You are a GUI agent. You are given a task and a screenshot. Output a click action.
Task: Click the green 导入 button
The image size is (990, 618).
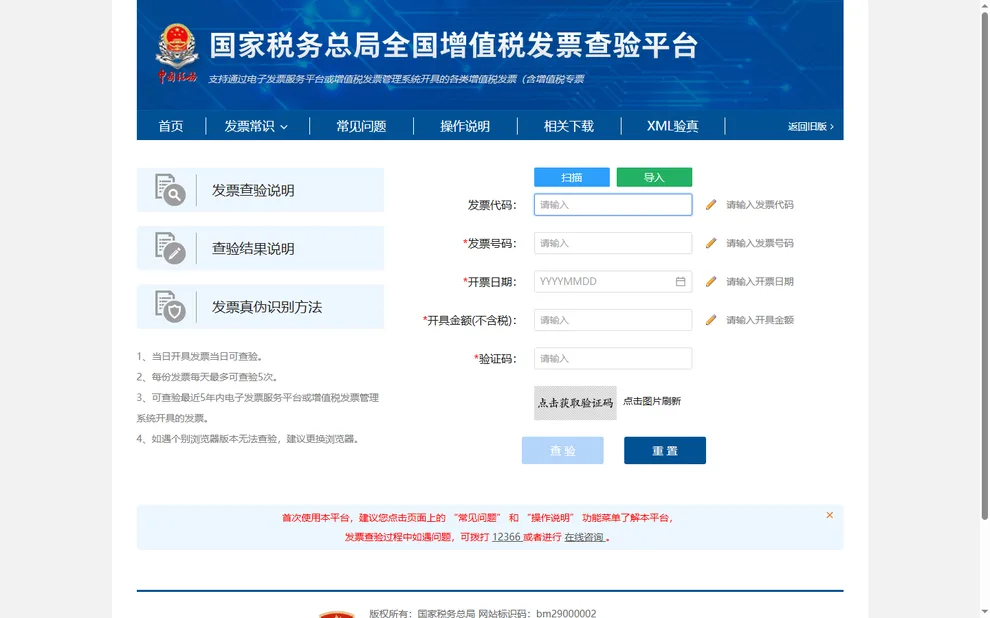coord(654,177)
